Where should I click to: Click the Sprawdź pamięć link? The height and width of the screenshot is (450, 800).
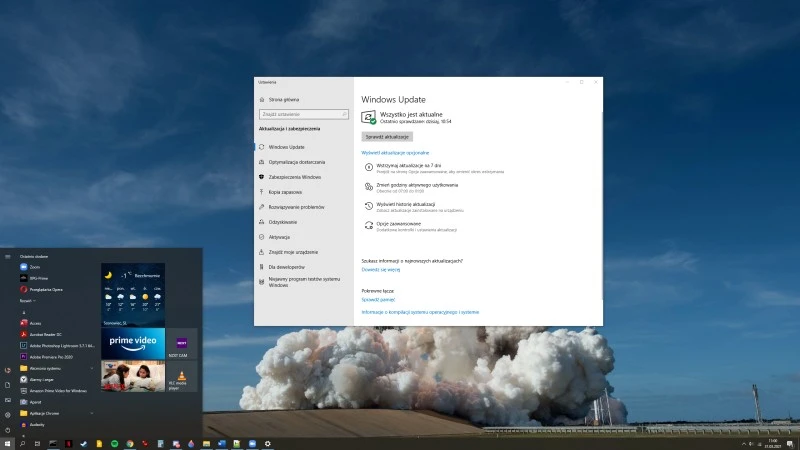tap(378, 299)
